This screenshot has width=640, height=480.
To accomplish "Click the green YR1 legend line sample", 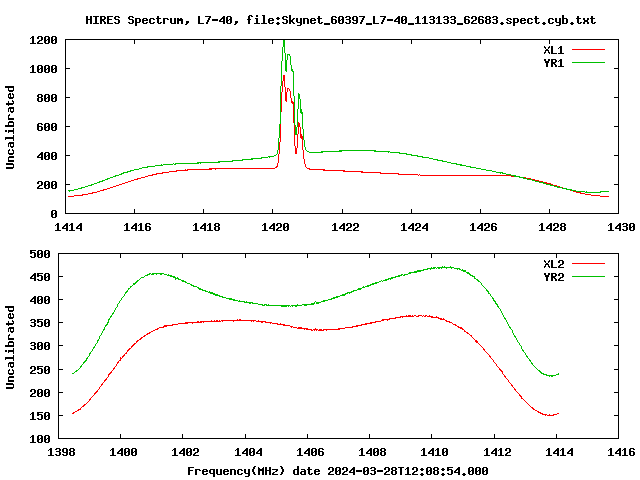I will coord(588,63).
